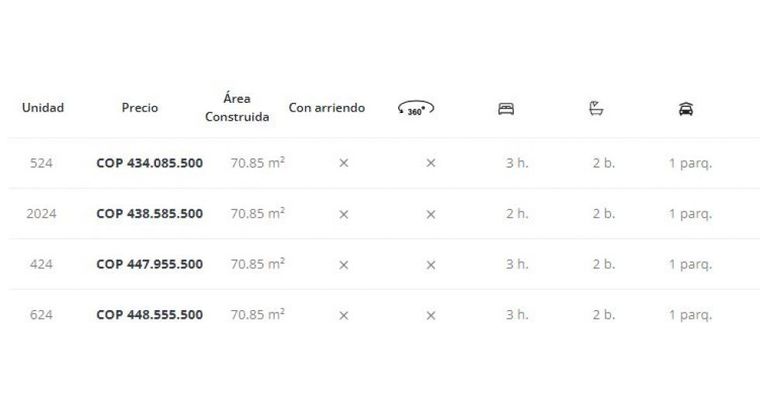Click the 2 h. bedrooms cell for unit 2024
The height and width of the screenshot is (420, 760).
coord(517,214)
